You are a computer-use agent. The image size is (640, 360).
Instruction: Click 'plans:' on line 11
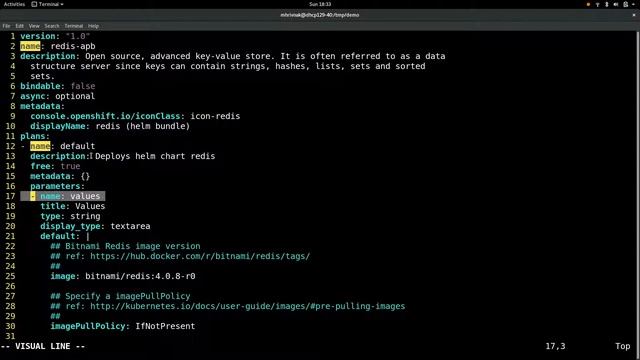pos(35,136)
